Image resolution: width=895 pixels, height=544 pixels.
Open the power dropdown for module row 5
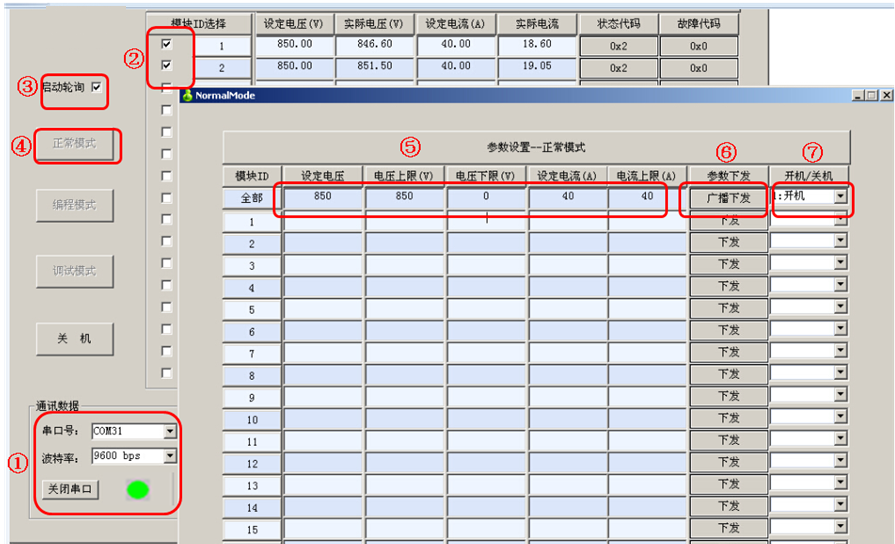pyautogui.click(x=840, y=307)
